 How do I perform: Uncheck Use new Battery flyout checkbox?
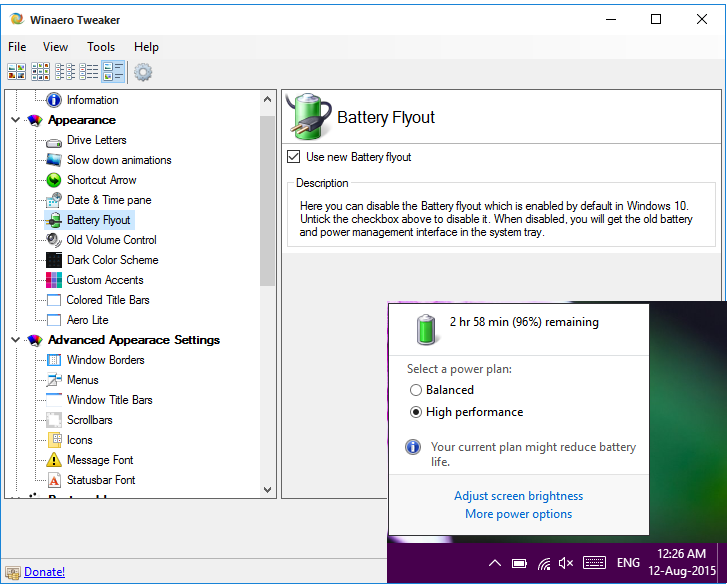point(293,156)
